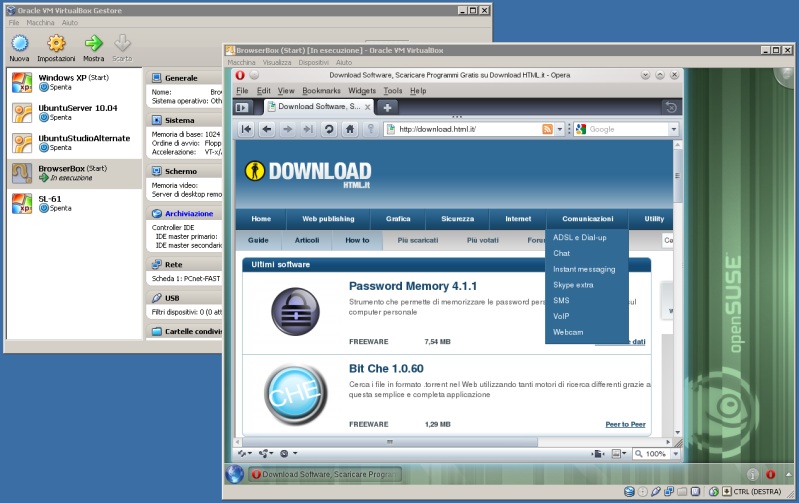
Task: Toggle Opera's side panel button
Action: tap(242, 107)
